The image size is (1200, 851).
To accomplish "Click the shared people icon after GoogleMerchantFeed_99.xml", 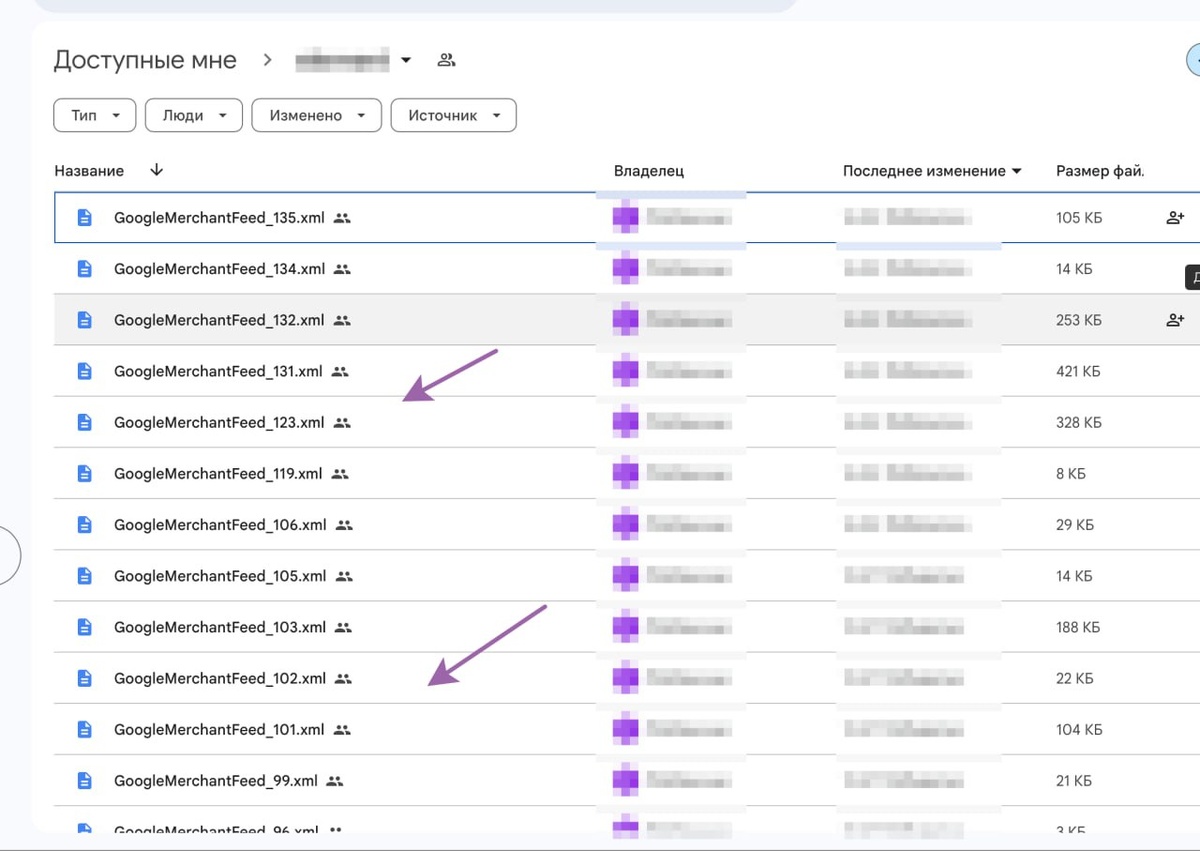I will click(335, 781).
